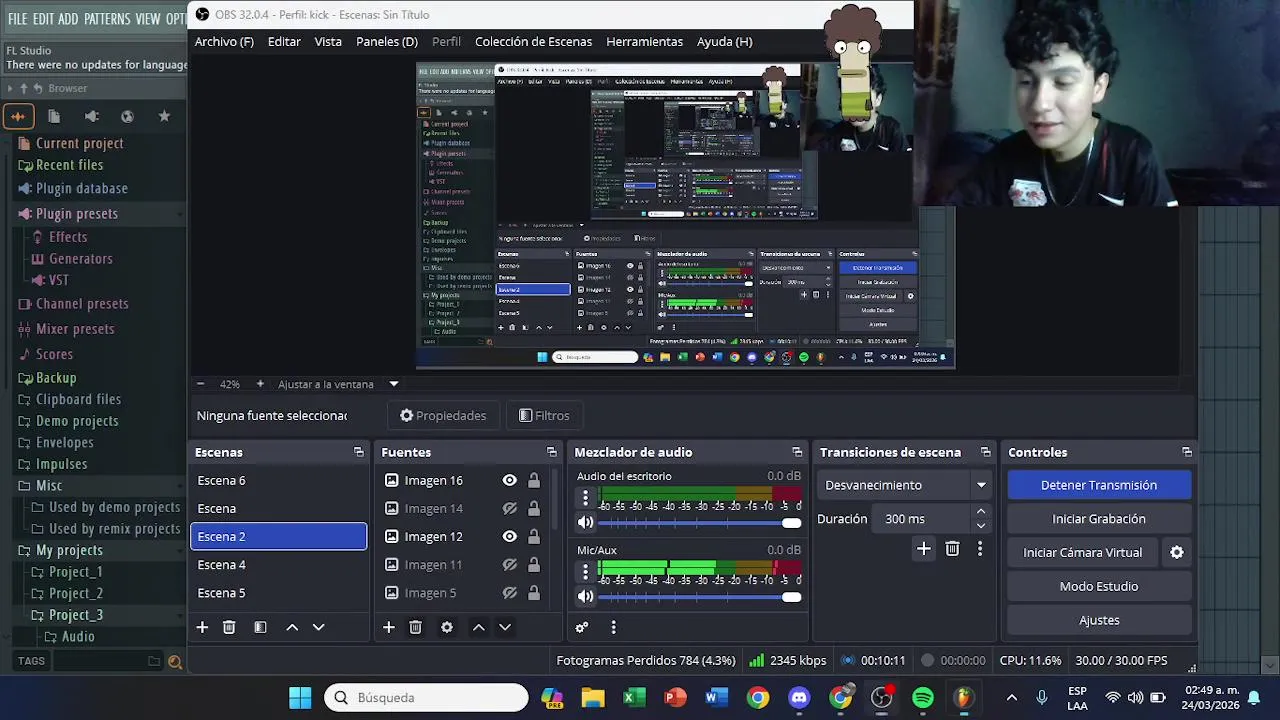
Task: Mute Mic/Aux audio
Action: [x=586, y=596]
